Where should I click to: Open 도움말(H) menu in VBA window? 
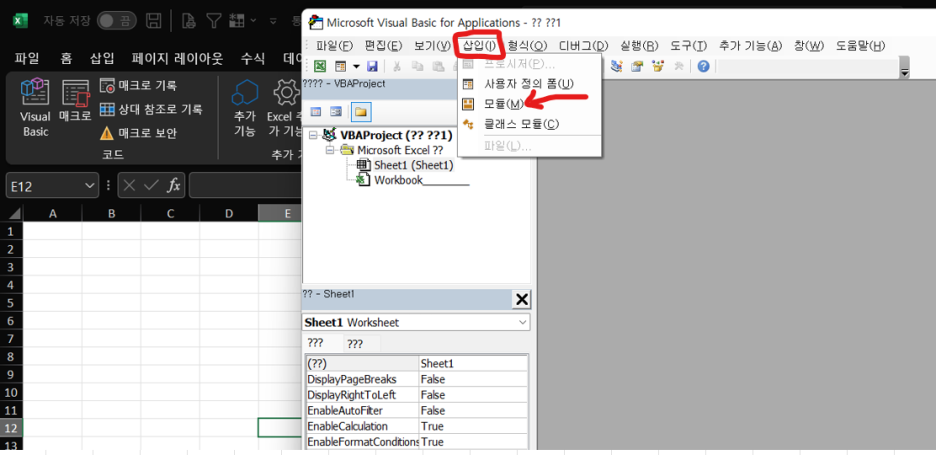pos(860,45)
